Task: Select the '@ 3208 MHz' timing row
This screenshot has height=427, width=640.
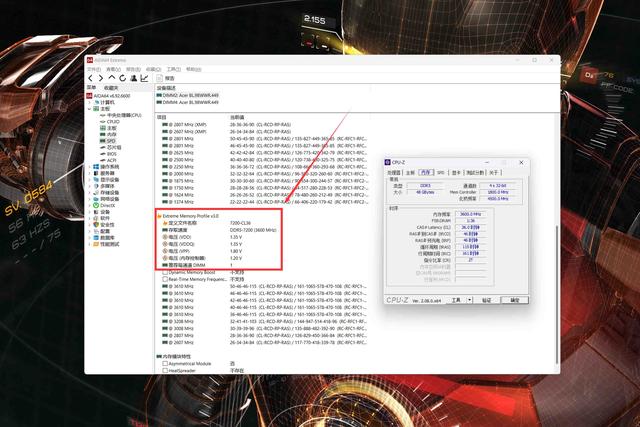Action: pos(264,321)
